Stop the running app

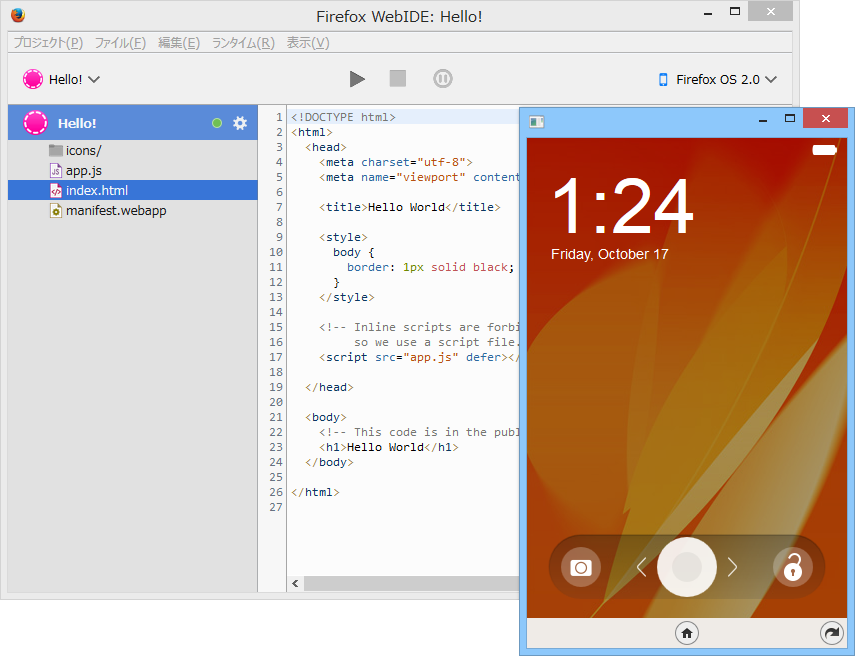[x=399, y=78]
